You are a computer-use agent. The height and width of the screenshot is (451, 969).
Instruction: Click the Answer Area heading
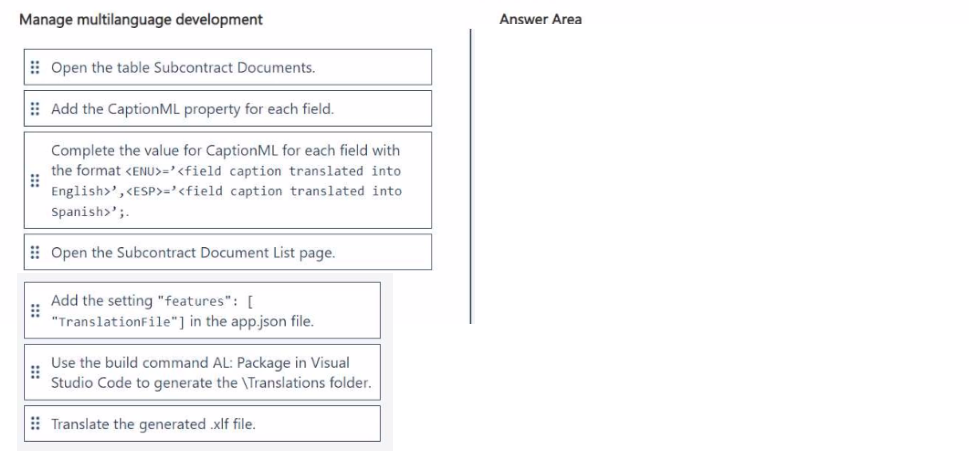[540, 19]
